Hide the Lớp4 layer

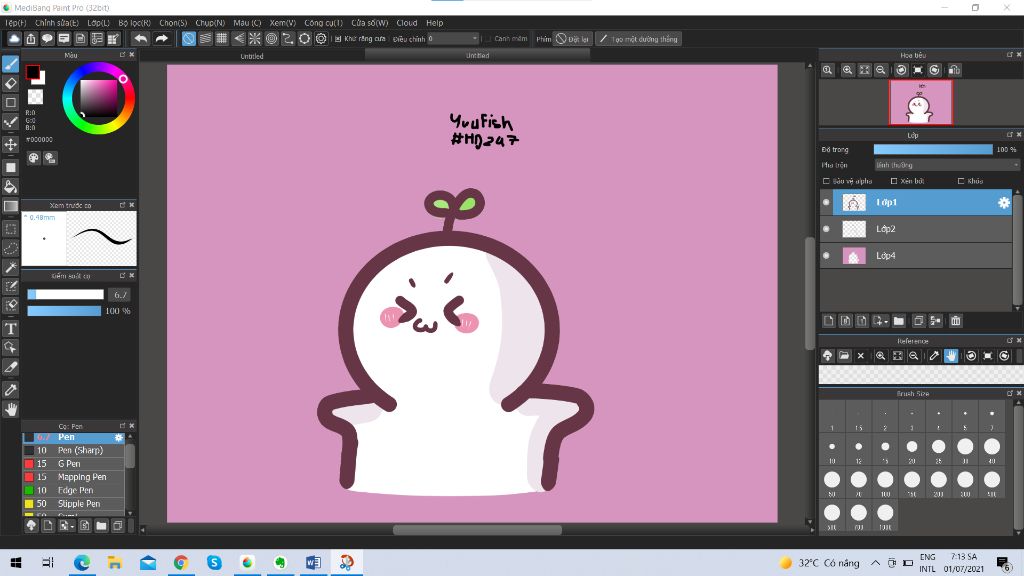click(x=826, y=255)
